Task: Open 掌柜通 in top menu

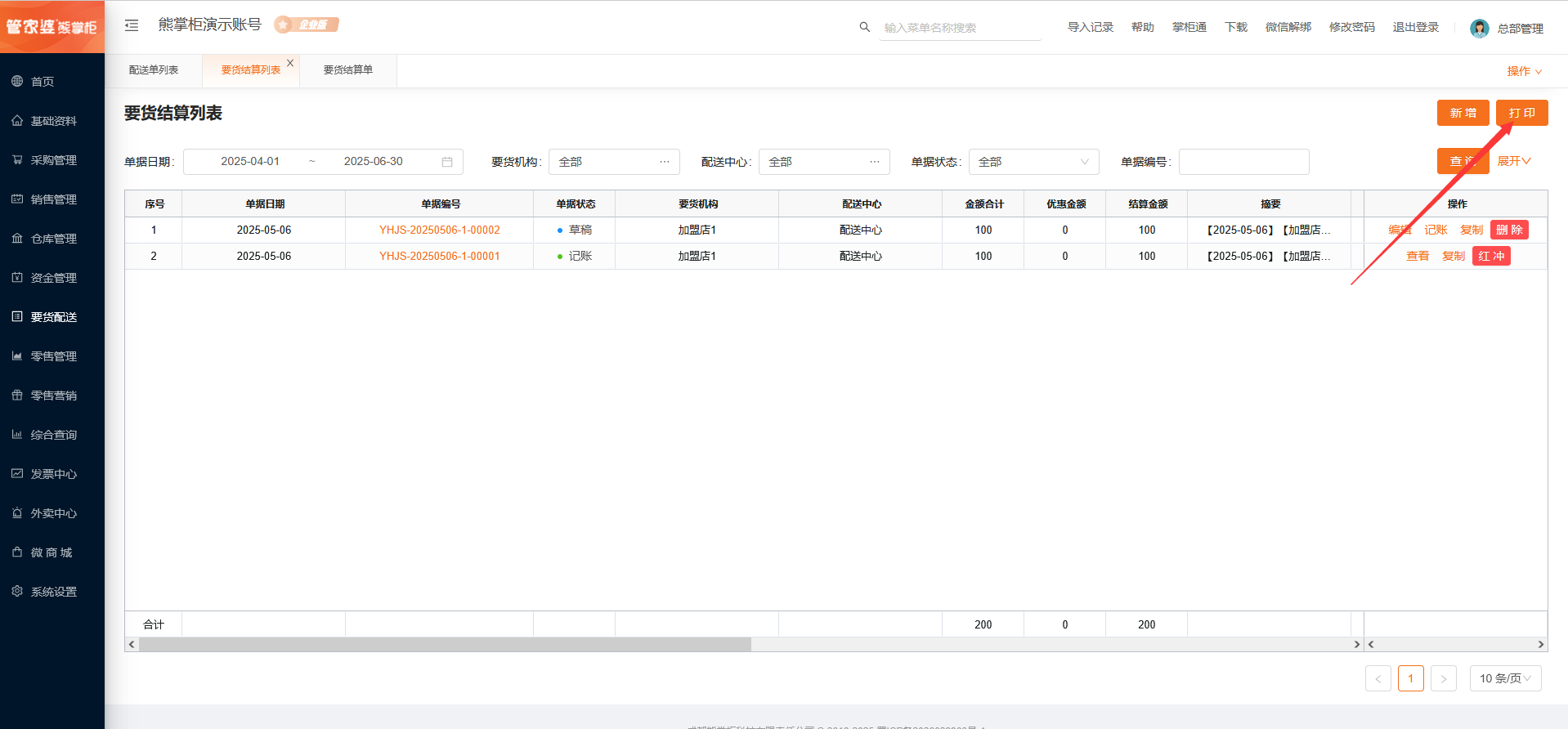Action: tap(1189, 27)
